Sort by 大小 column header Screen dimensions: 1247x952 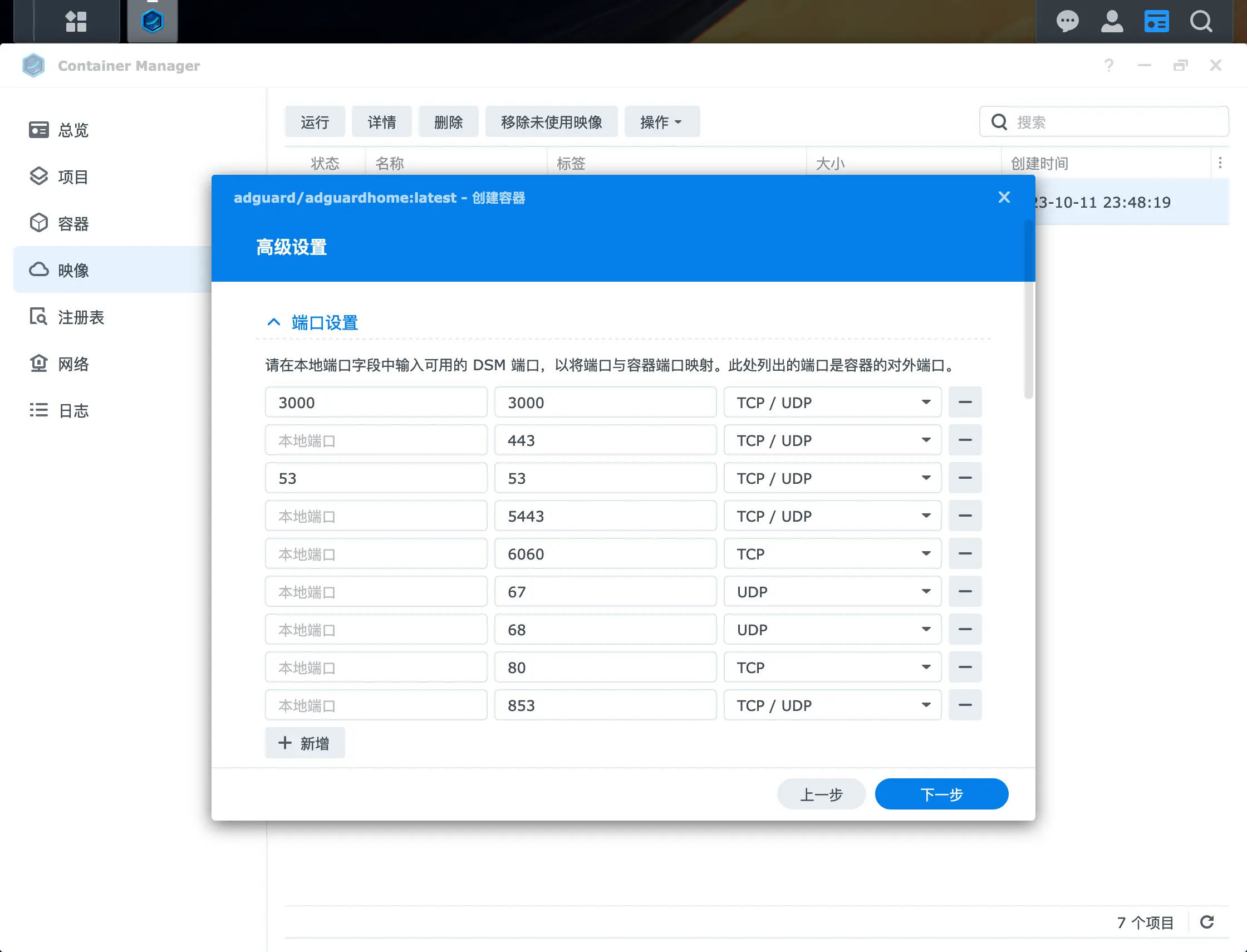pyautogui.click(x=904, y=163)
